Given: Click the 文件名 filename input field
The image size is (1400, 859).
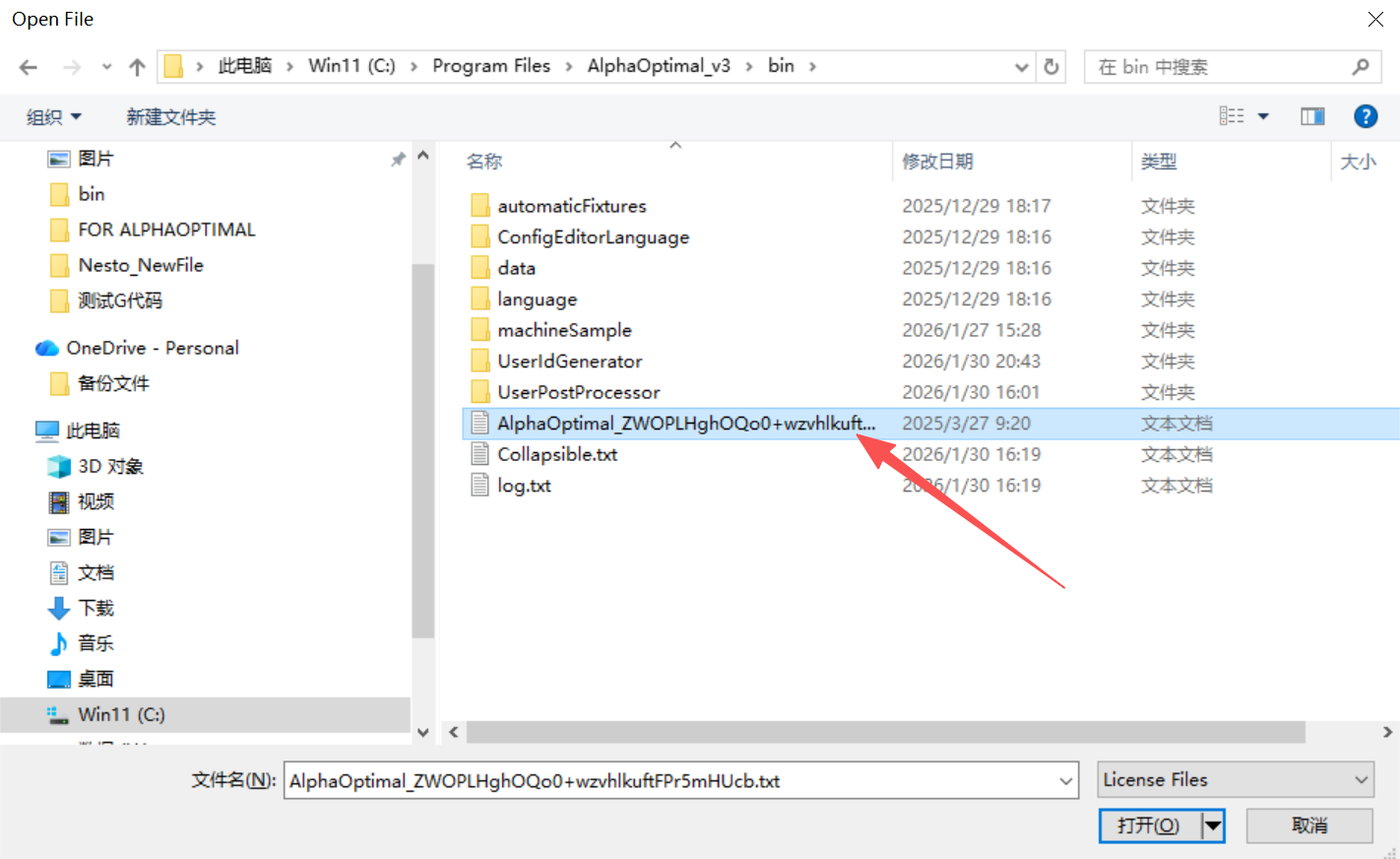Looking at the screenshot, I should coord(669,781).
